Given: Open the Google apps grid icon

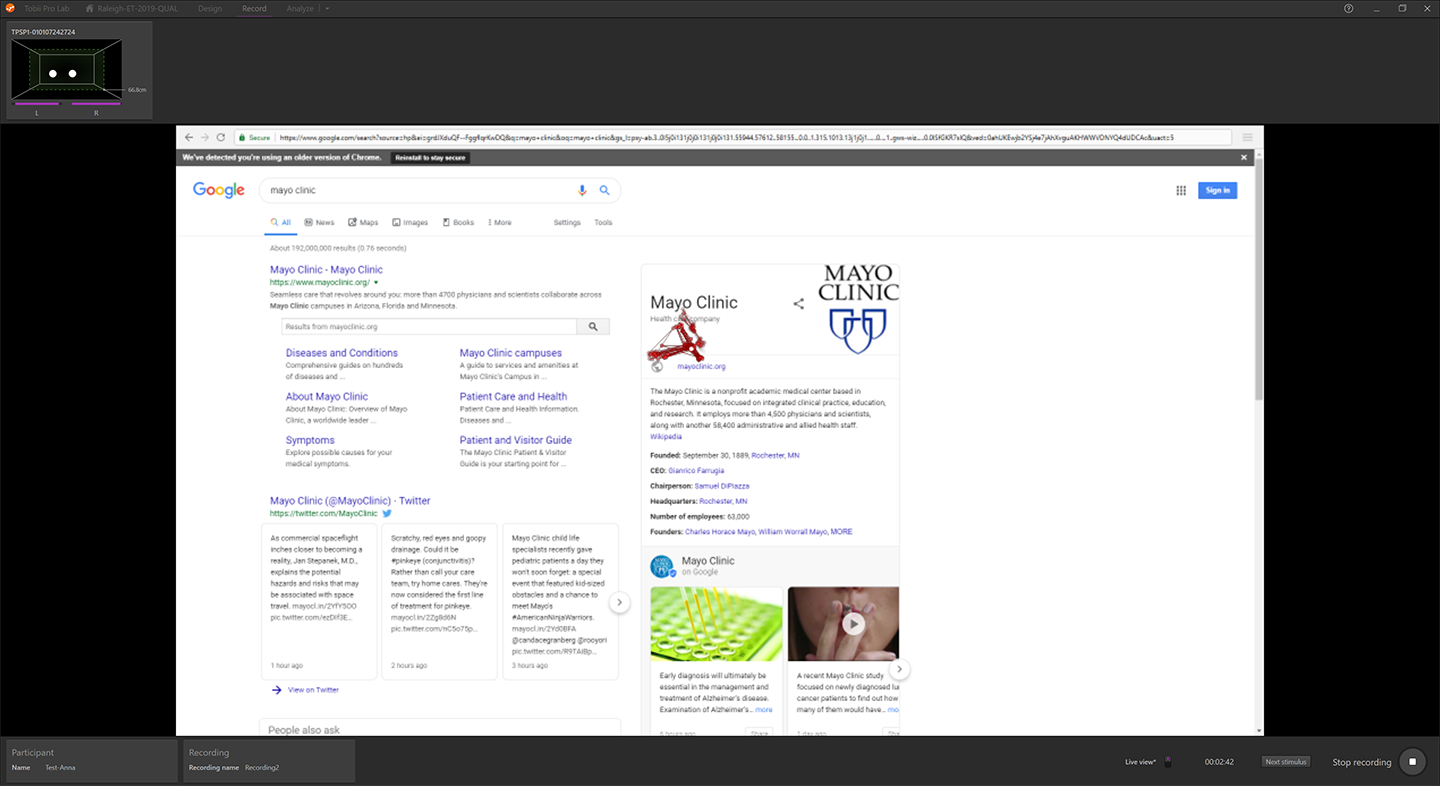Looking at the screenshot, I should click(x=1181, y=190).
